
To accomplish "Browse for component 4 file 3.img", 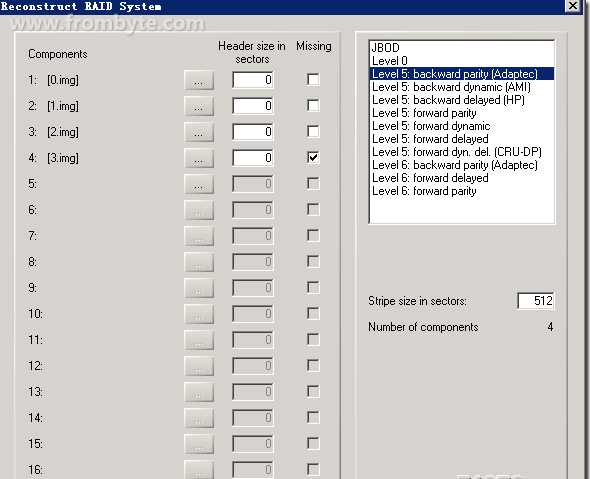I will (199, 158).
